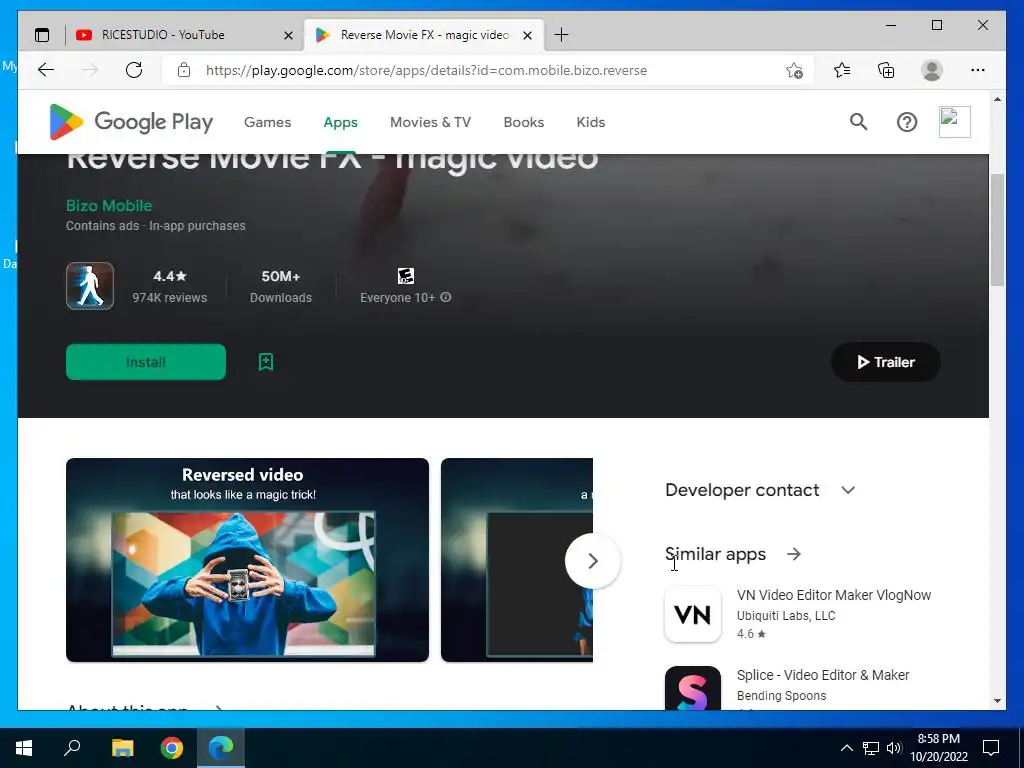Open the tab actions menu icon
This screenshot has height=768, width=1024.
pos(42,35)
